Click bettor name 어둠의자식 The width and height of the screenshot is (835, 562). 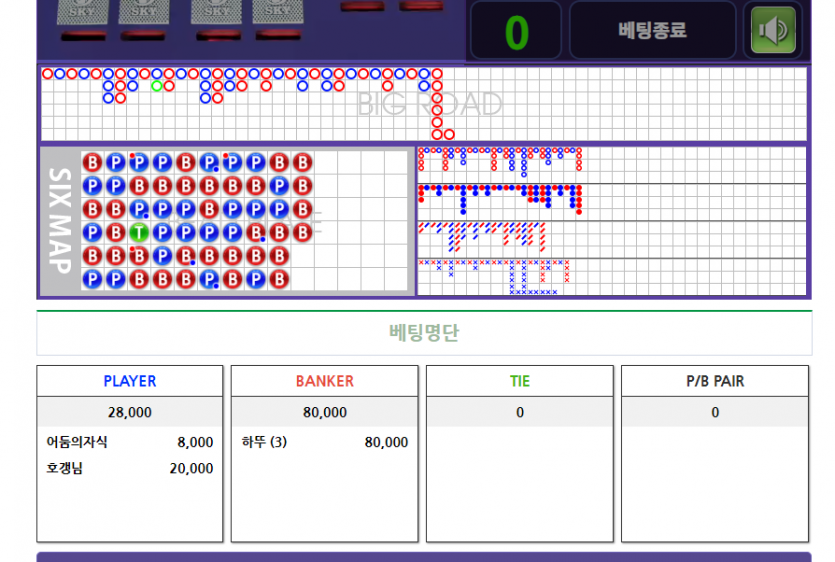(x=77, y=442)
